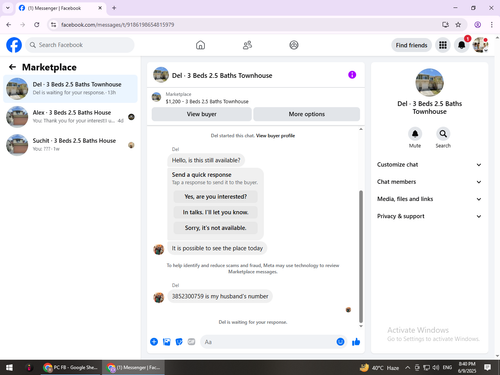Open conversation information purple icon
Screen dimensions: 500x375
(352, 75)
